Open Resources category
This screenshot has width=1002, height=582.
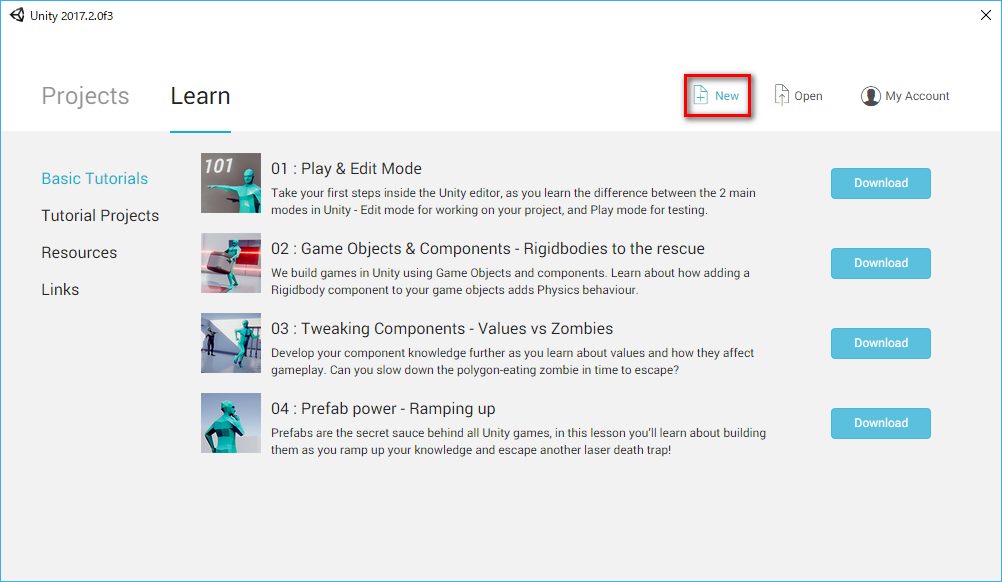tap(79, 252)
